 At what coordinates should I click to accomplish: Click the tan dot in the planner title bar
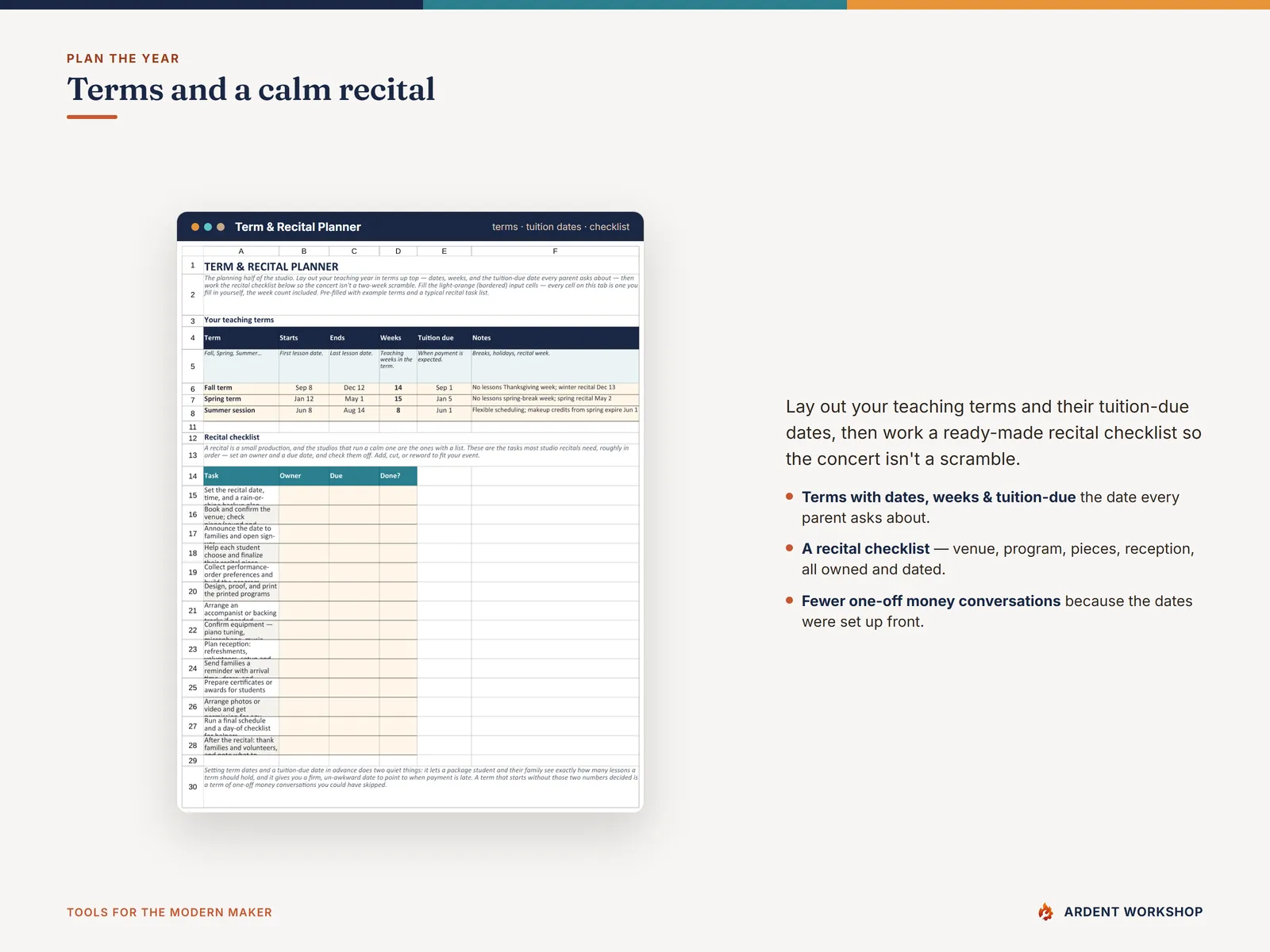pos(221,227)
